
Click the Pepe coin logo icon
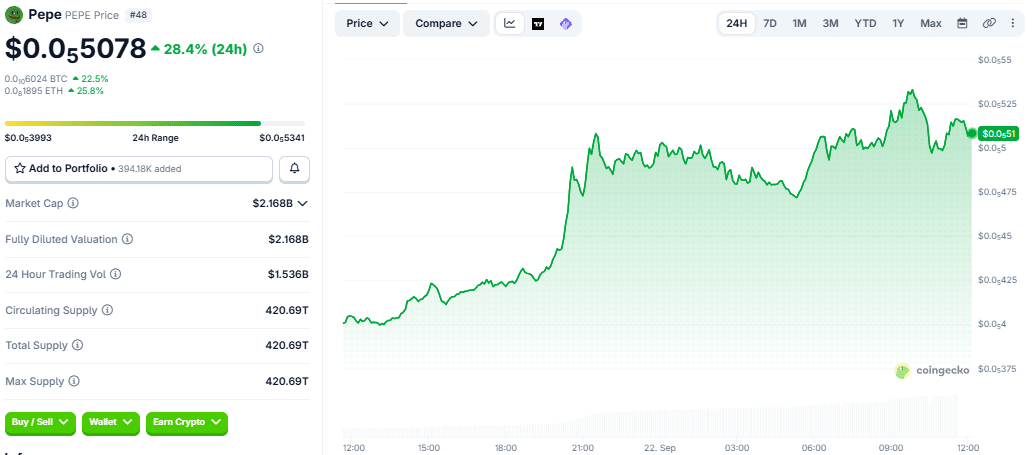click(x=14, y=14)
